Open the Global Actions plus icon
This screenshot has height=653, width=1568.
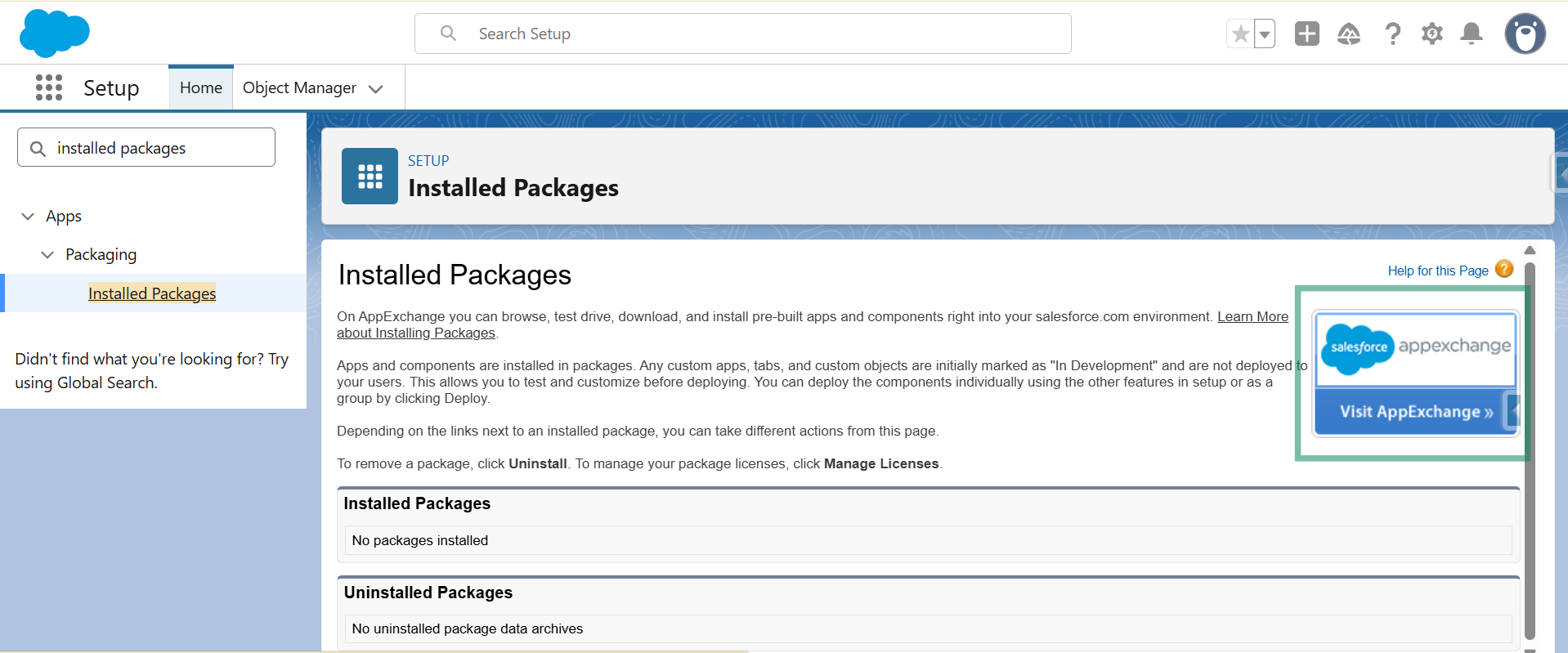coord(1306,34)
